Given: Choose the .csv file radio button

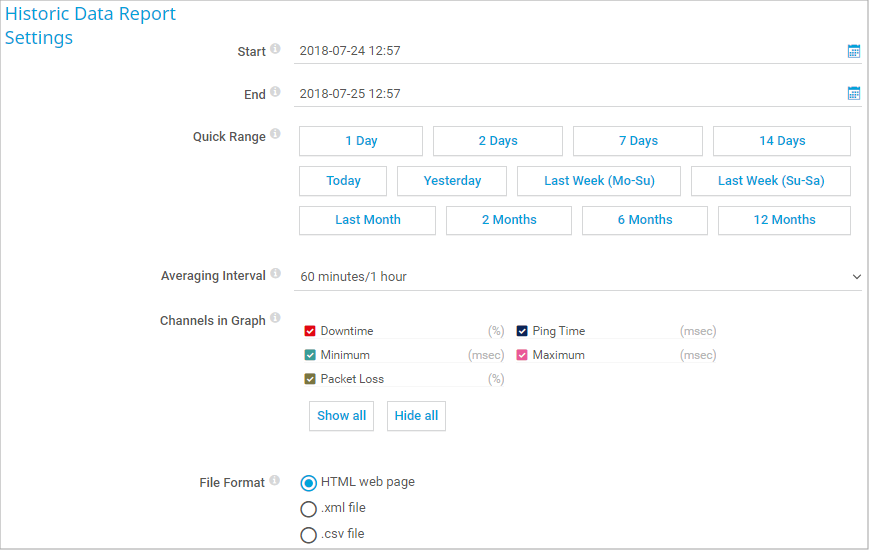Looking at the screenshot, I should tap(309, 535).
